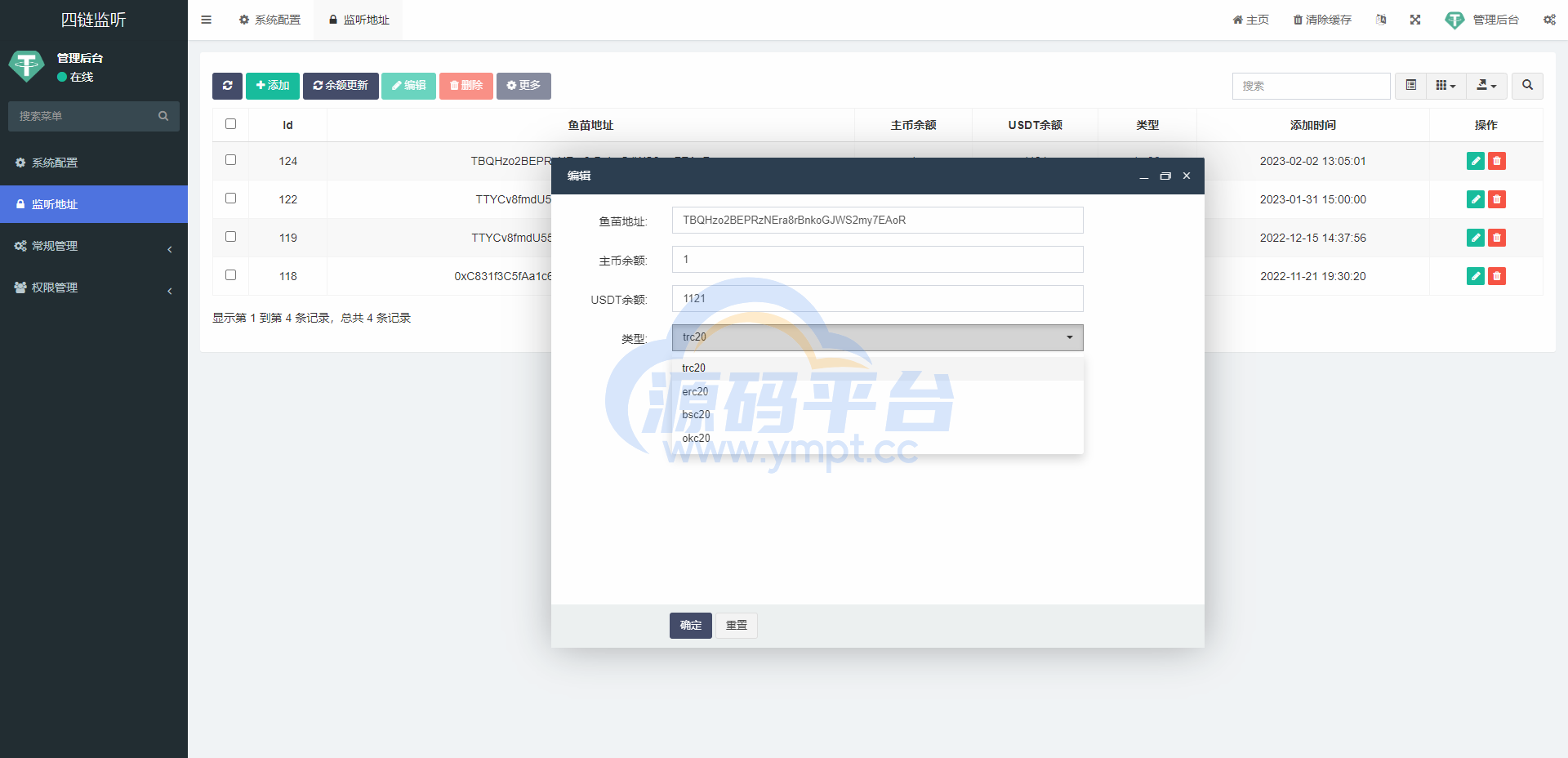Click the 添加 button

pyautogui.click(x=273, y=86)
